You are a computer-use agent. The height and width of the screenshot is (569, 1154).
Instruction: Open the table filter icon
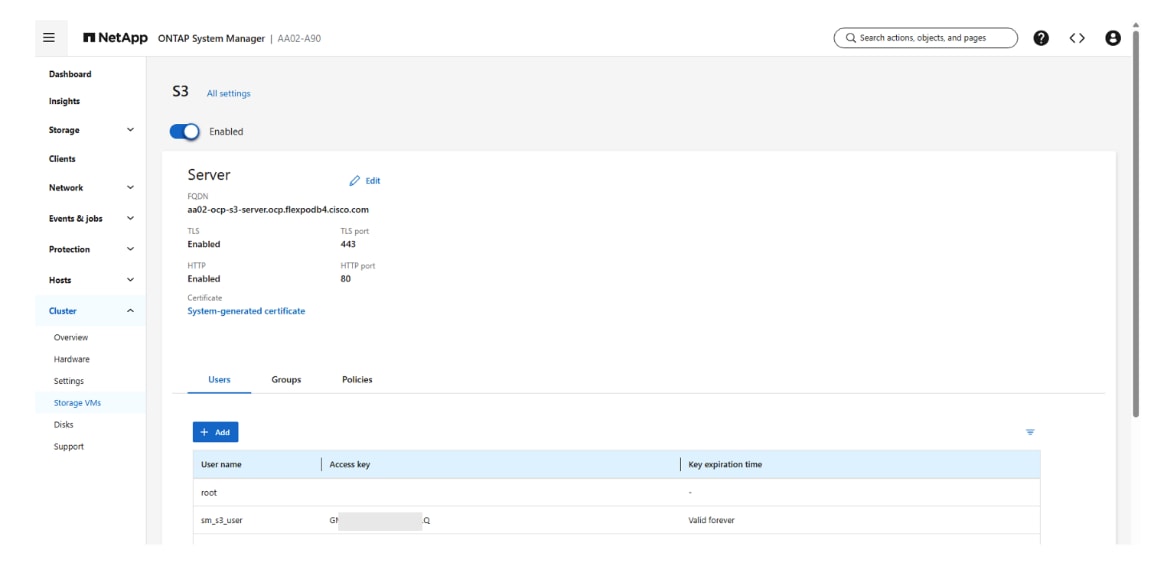point(1030,432)
